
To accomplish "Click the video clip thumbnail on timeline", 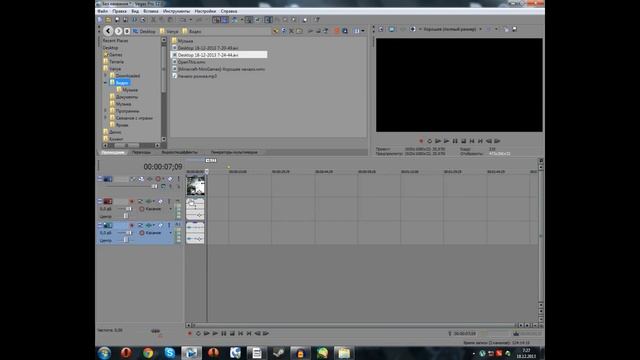I will coord(196,186).
